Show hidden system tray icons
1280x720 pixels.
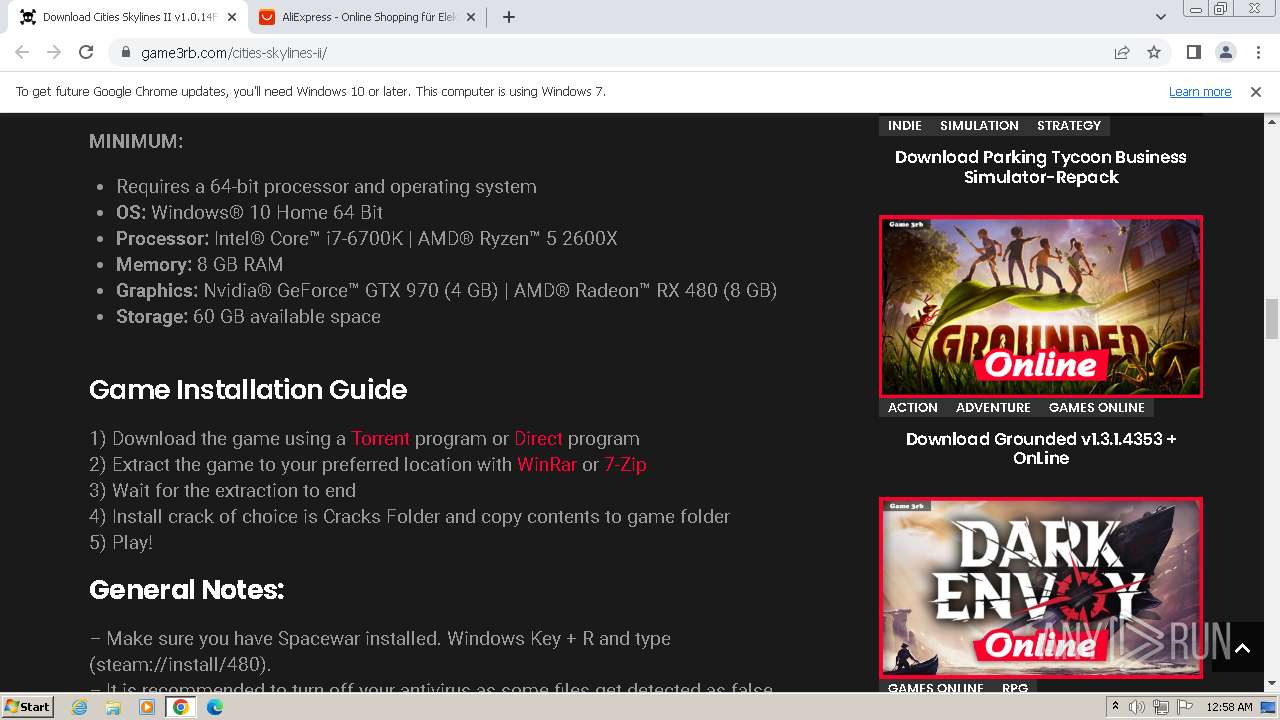point(1116,707)
